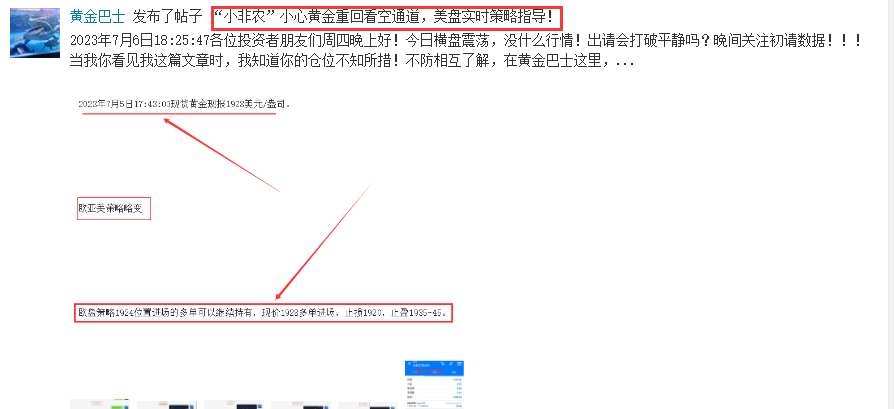894x409 pixels.
Task: Click the upper red arrow pointing at the timestamp
Action: [221, 155]
